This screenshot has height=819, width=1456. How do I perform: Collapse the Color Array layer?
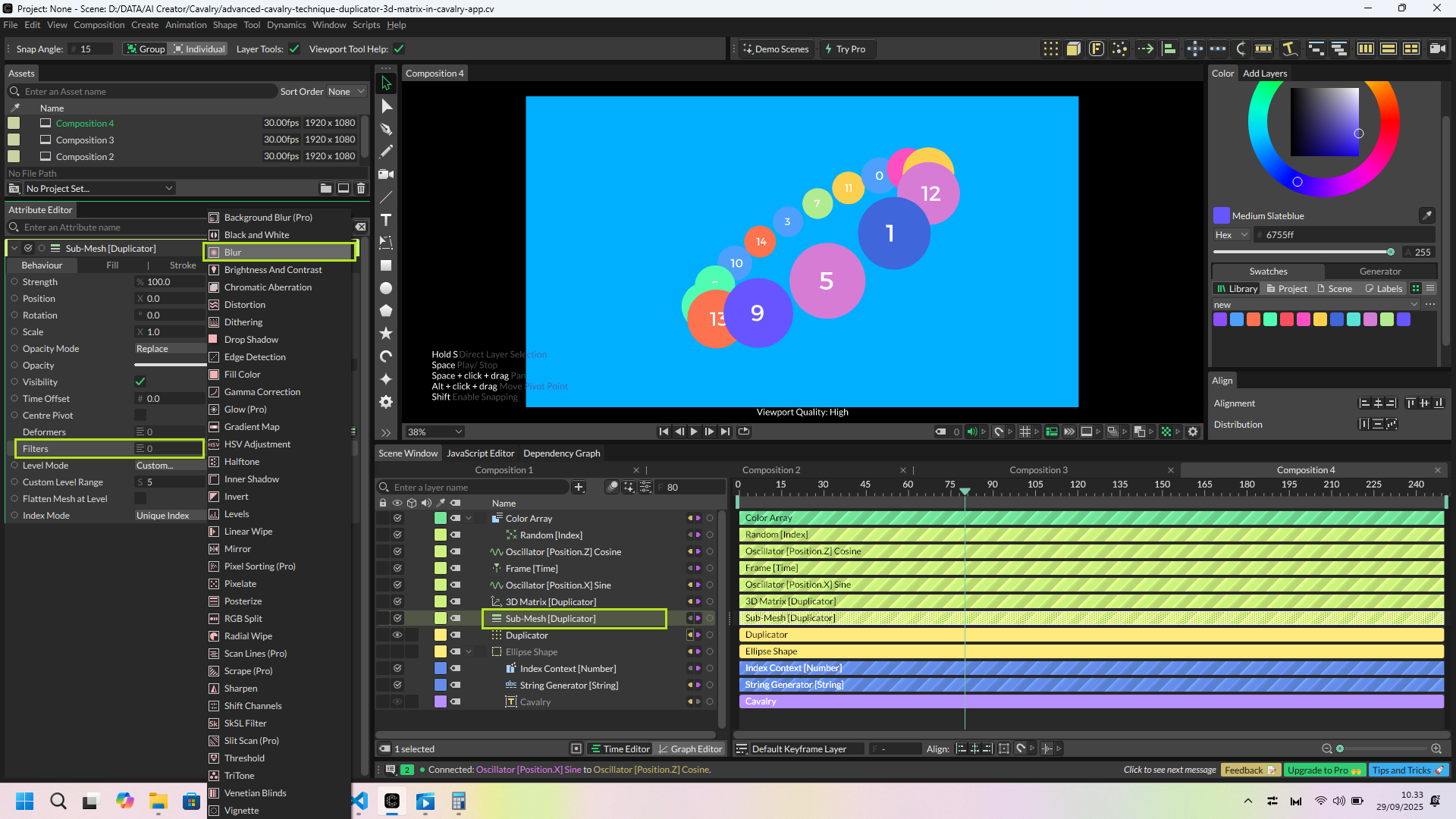(469, 519)
